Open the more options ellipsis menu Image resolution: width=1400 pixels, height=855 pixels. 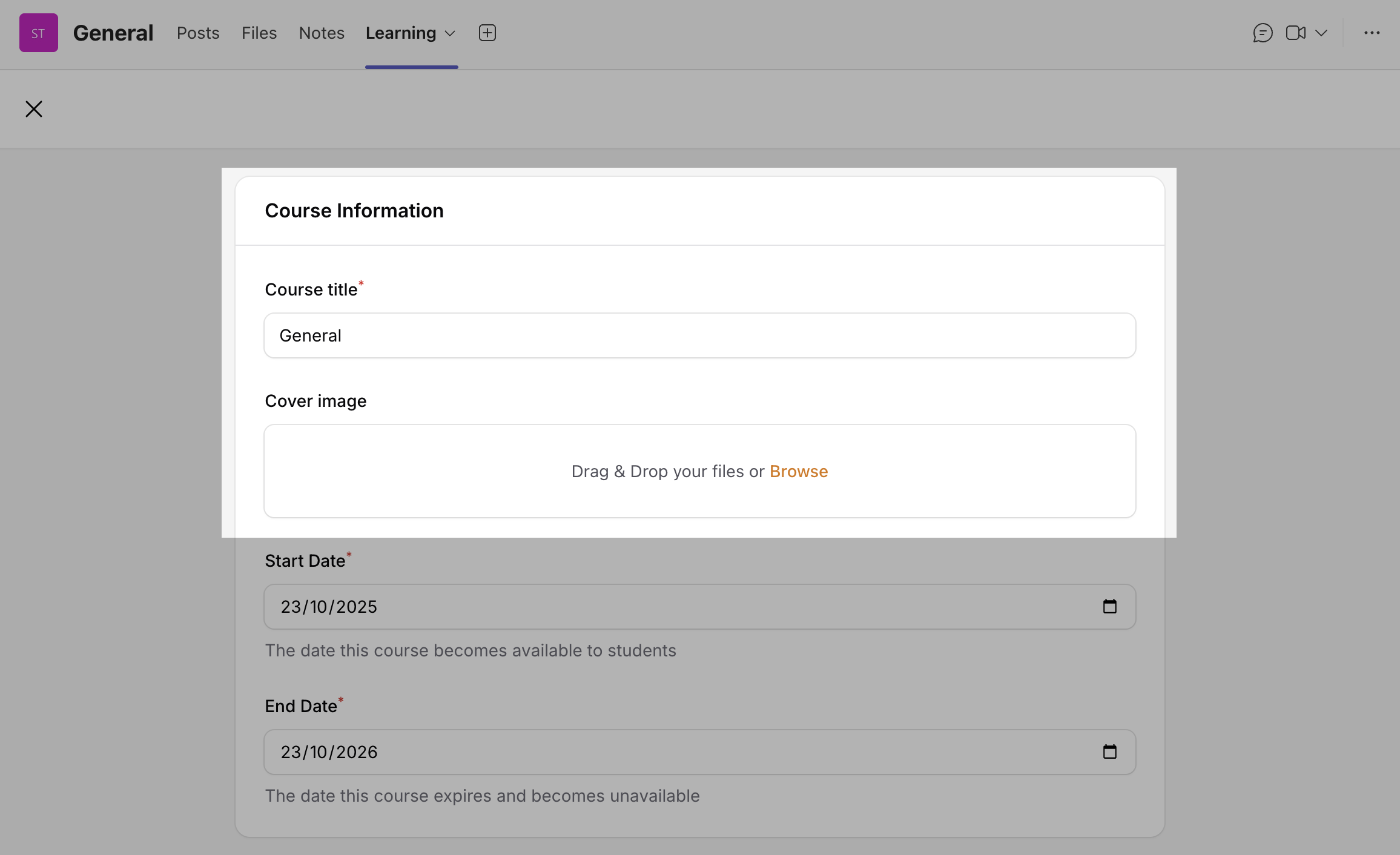click(1372, 33)
